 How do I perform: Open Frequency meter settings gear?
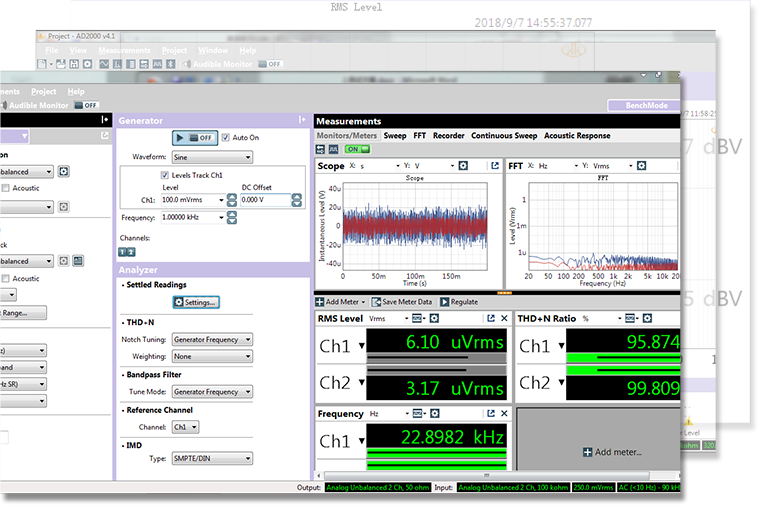(x=435, y=413)
